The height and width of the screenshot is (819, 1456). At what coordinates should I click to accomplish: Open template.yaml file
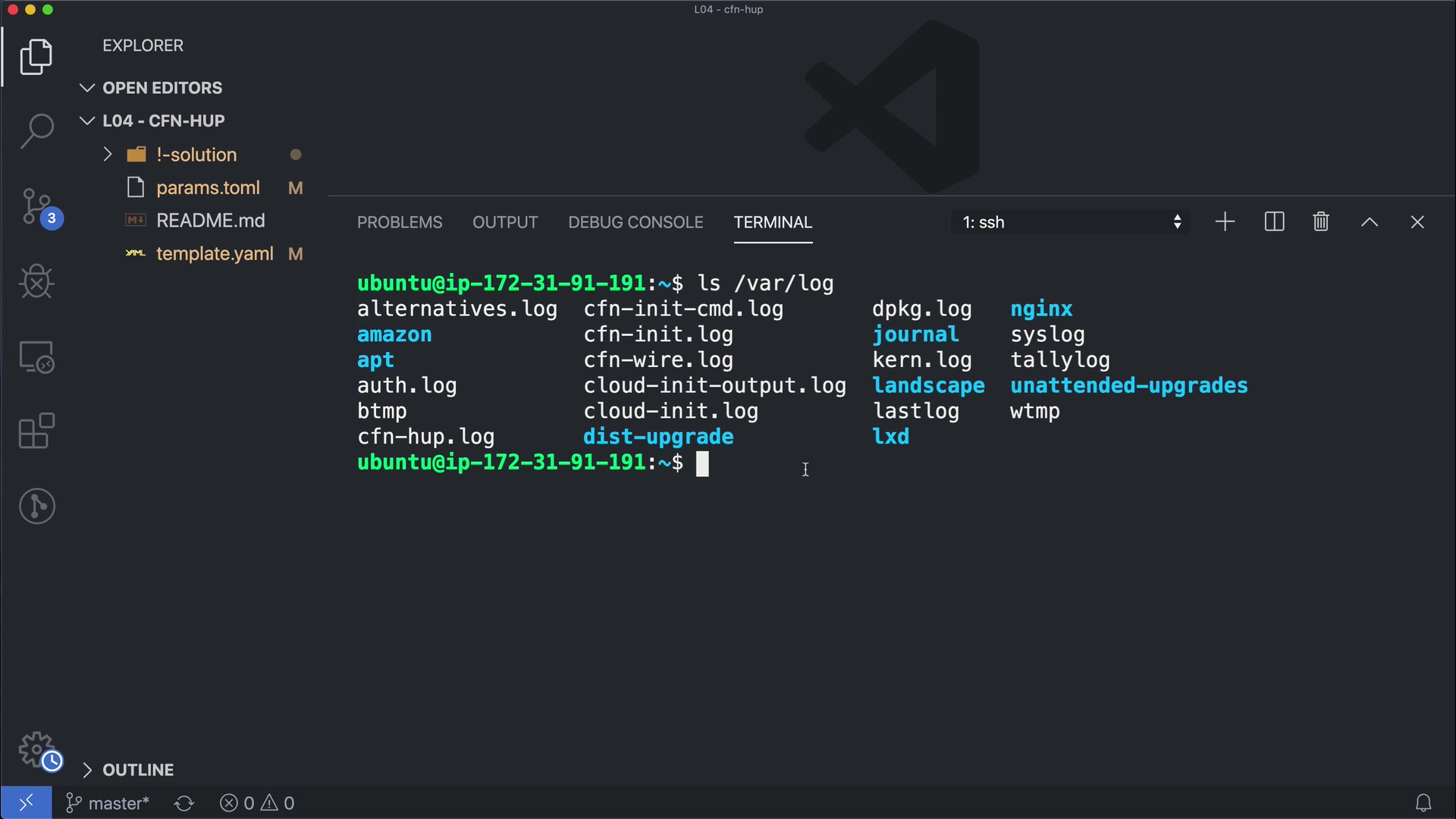point(215,254)
